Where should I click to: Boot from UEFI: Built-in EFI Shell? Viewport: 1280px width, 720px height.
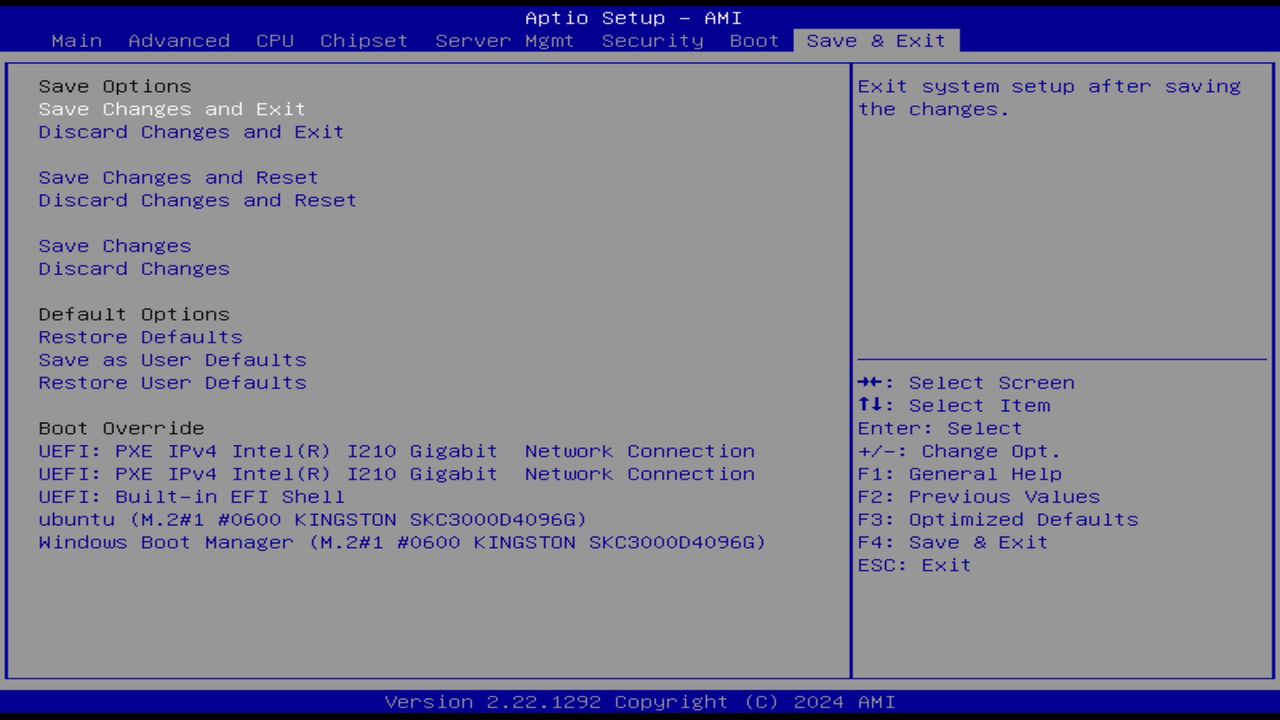pyautogui.click(x=191, y=497)
